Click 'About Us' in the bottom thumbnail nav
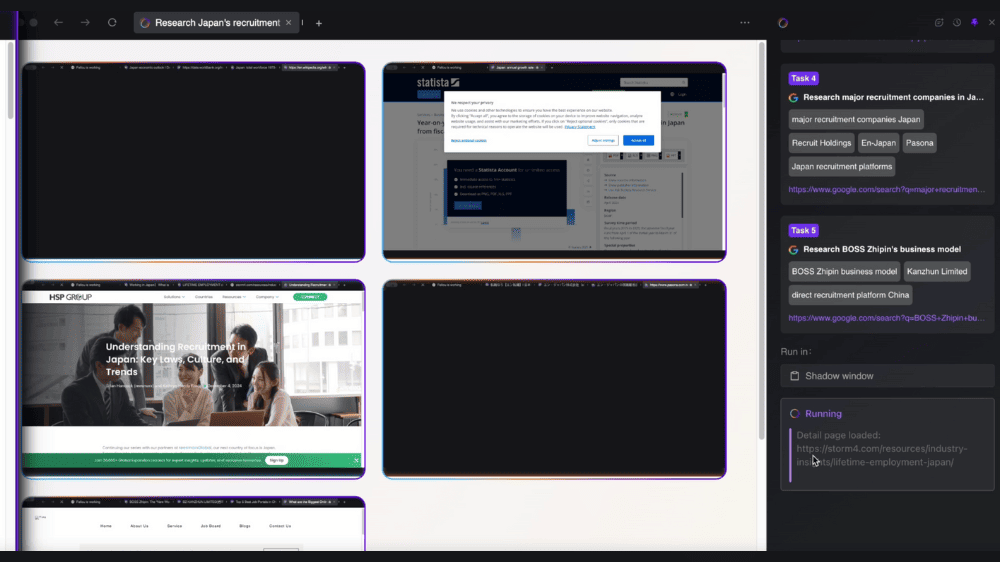1000x562 pixels. click(x=139, y=526)
